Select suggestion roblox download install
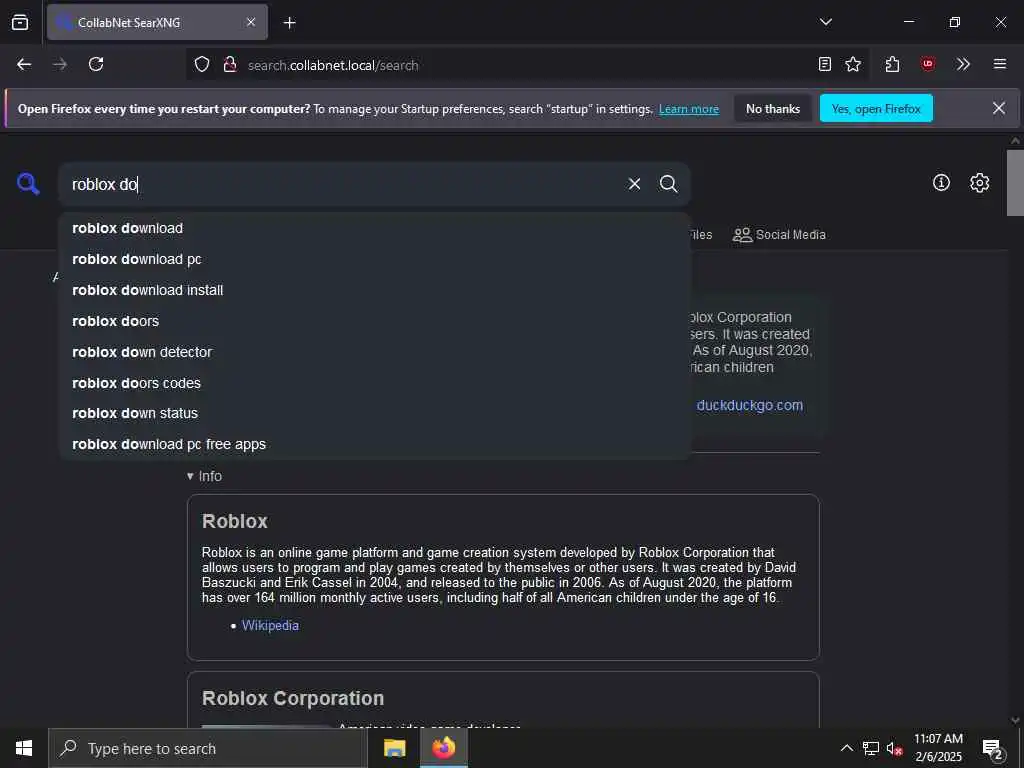1024x768 pixels. click(375, 290)
